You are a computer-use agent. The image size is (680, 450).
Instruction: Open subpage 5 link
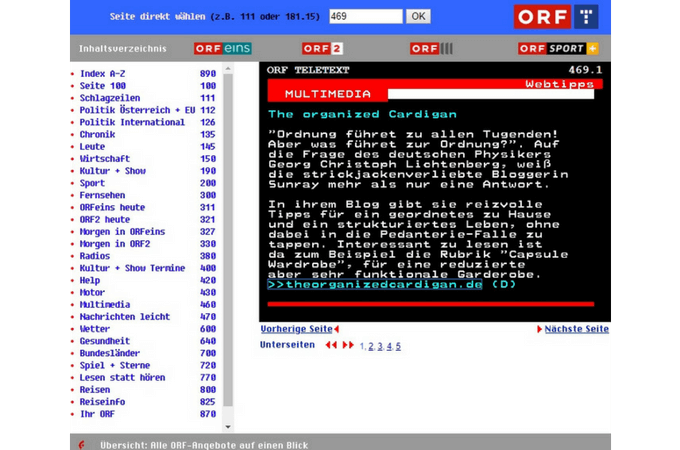click(398, 346)
